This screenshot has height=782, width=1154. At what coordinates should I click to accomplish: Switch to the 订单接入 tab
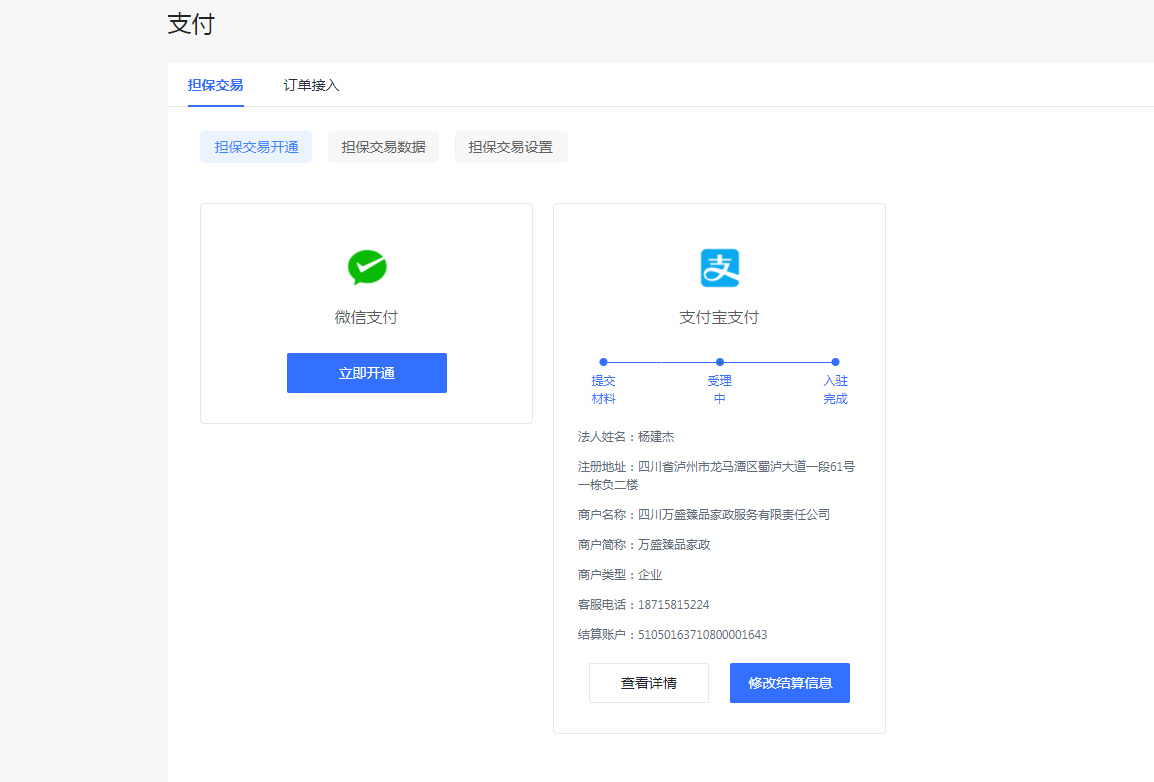coord(311,85)
